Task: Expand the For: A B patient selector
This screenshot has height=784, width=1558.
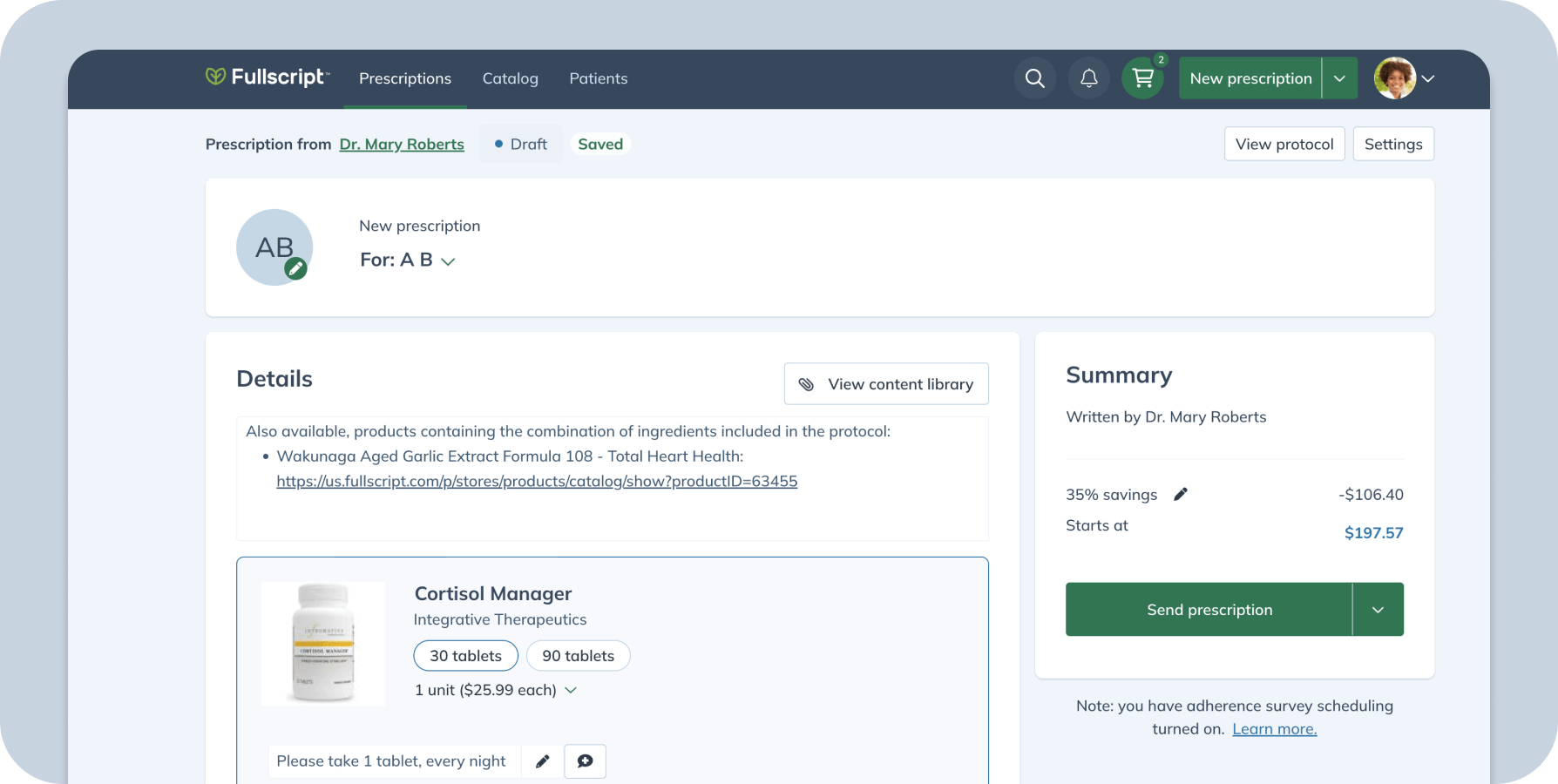Action: pos(408,260)
